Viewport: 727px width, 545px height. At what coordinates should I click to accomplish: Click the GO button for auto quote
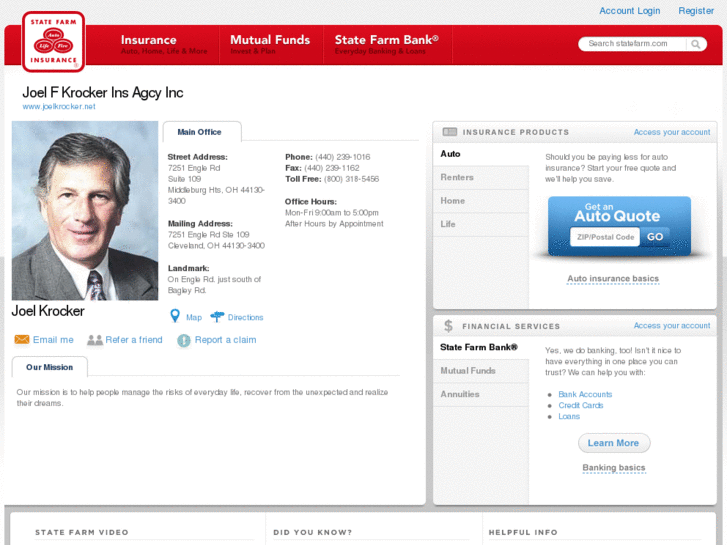click(x=655, y=237)
